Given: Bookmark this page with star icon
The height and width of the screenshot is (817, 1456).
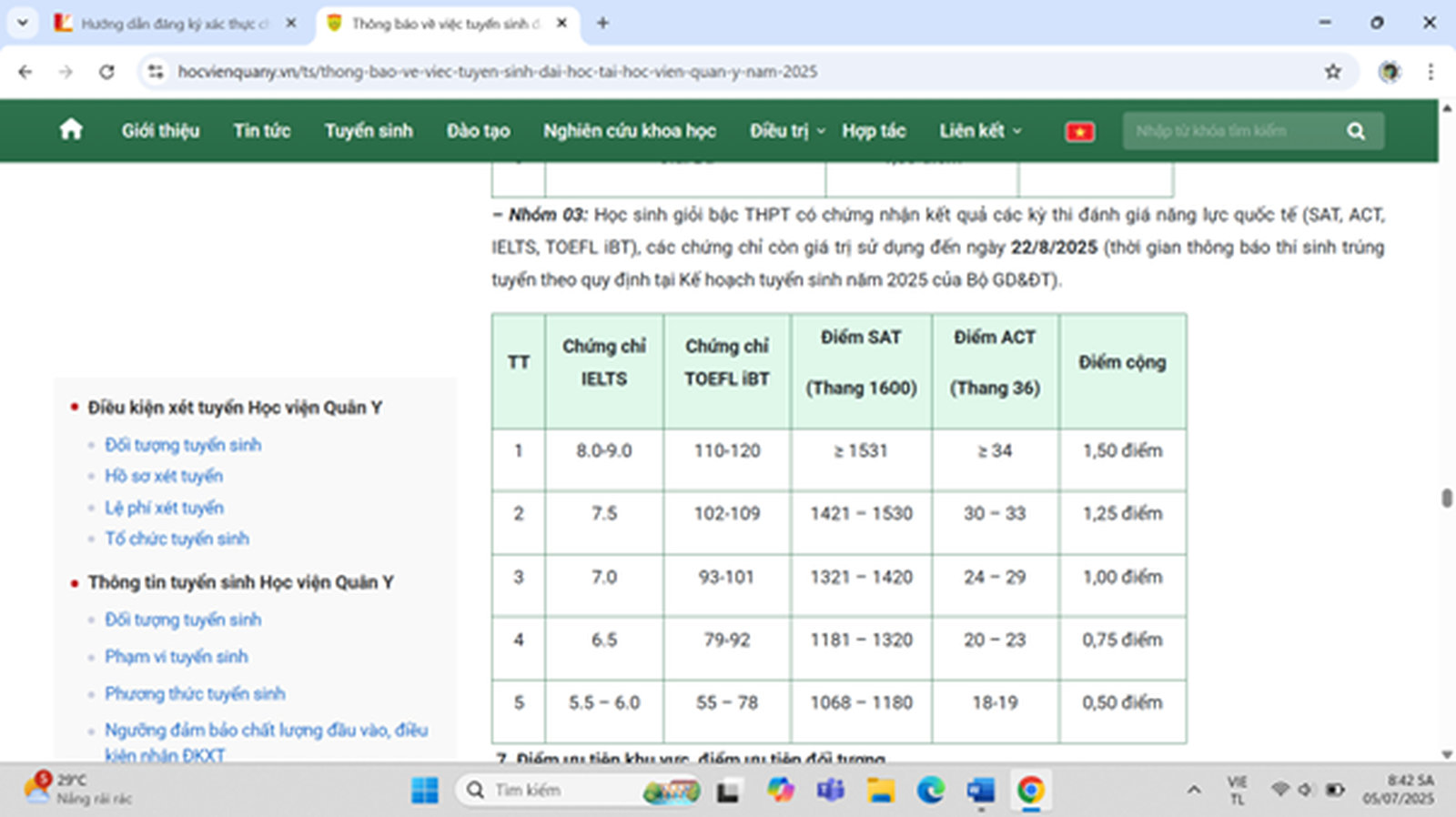Looking at the screenshot, I should (x=1332, y=72).
